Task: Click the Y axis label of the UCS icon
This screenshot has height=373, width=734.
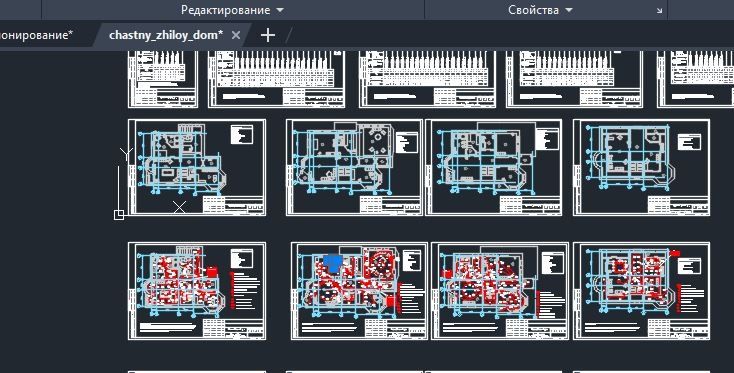Action: coord(126,154)
